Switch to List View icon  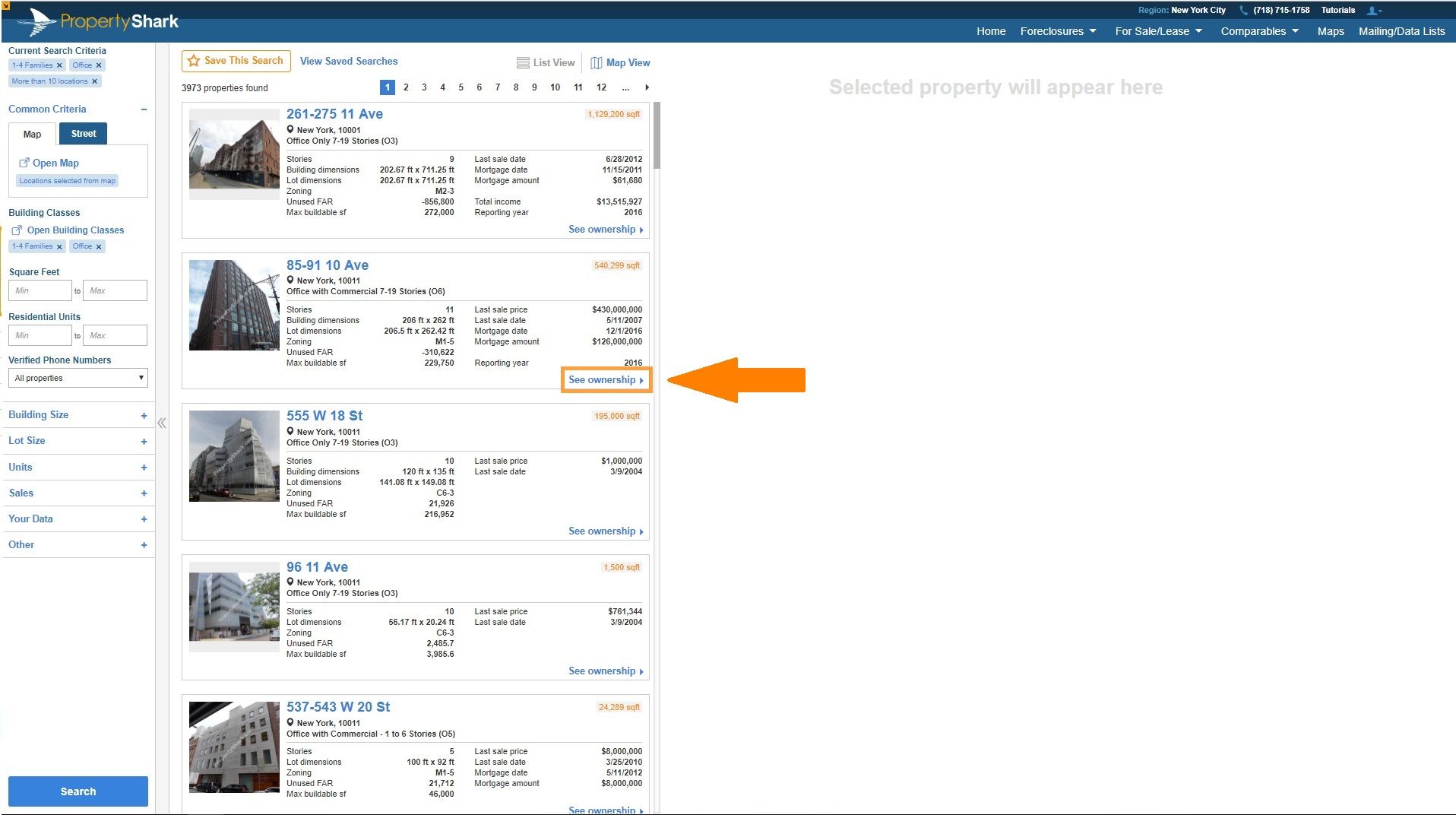(522, 62)
